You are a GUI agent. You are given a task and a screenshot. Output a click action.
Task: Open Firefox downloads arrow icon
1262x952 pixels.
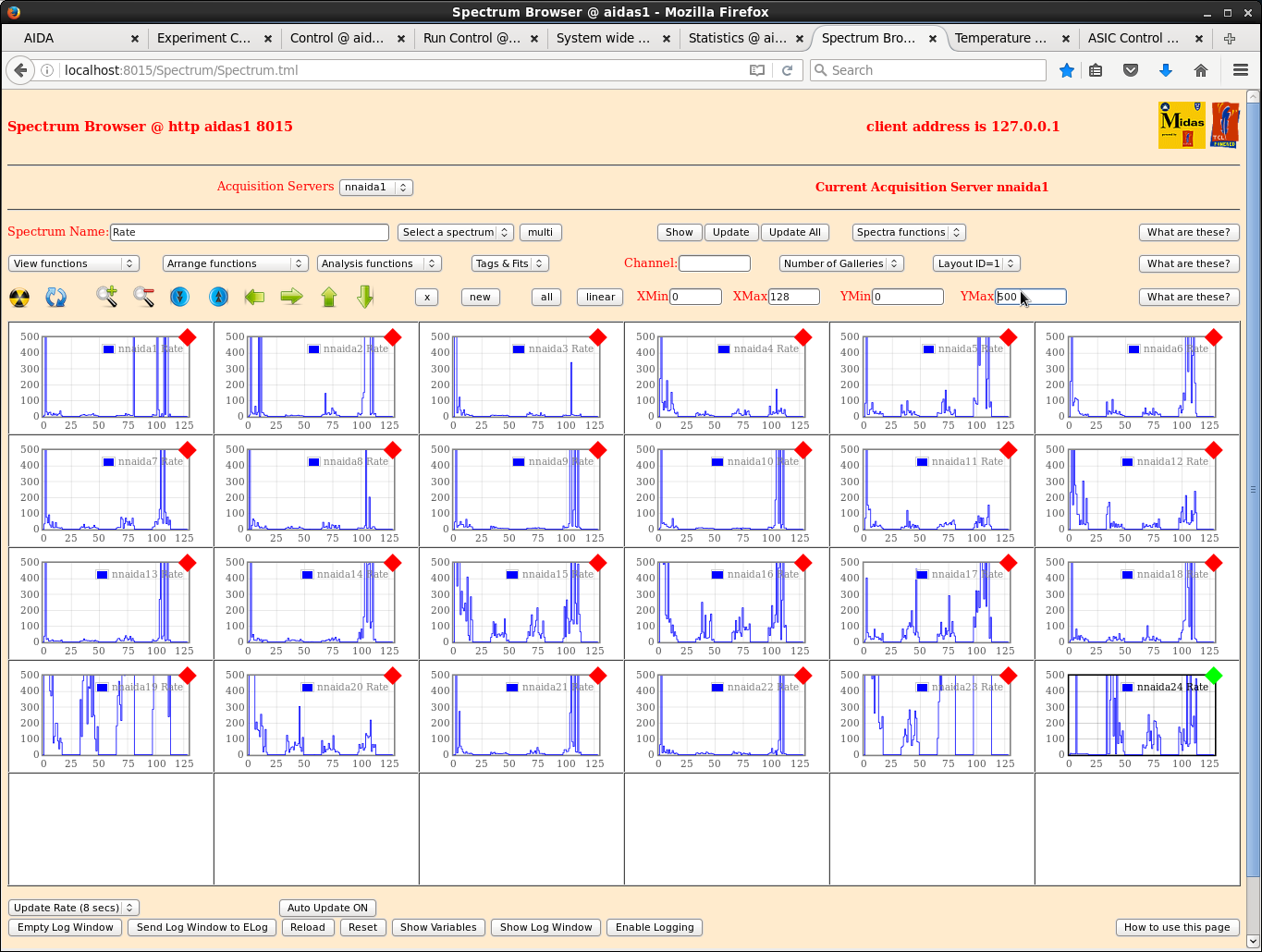pos(1166,70)
